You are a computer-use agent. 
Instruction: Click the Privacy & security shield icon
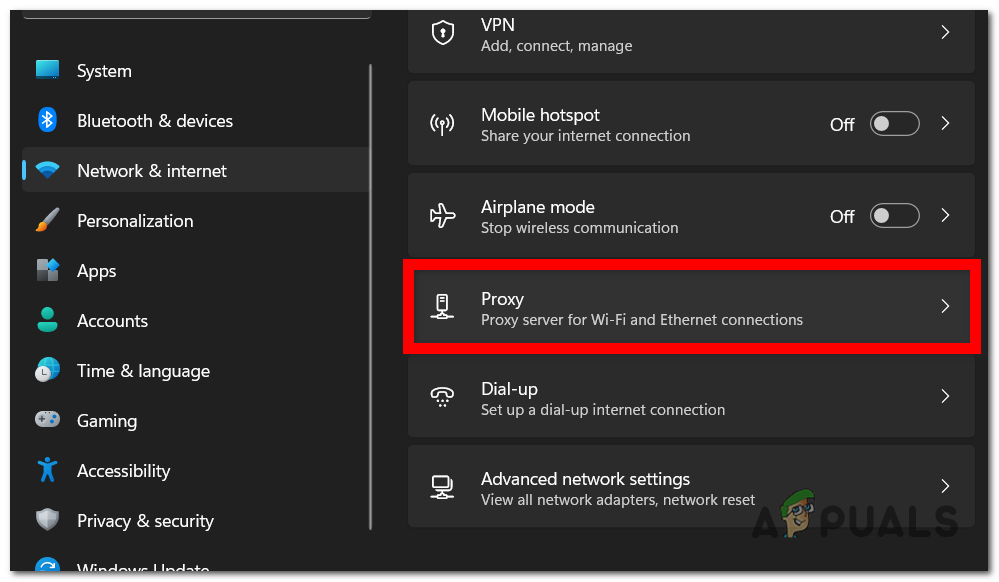[x=47, y=521]
